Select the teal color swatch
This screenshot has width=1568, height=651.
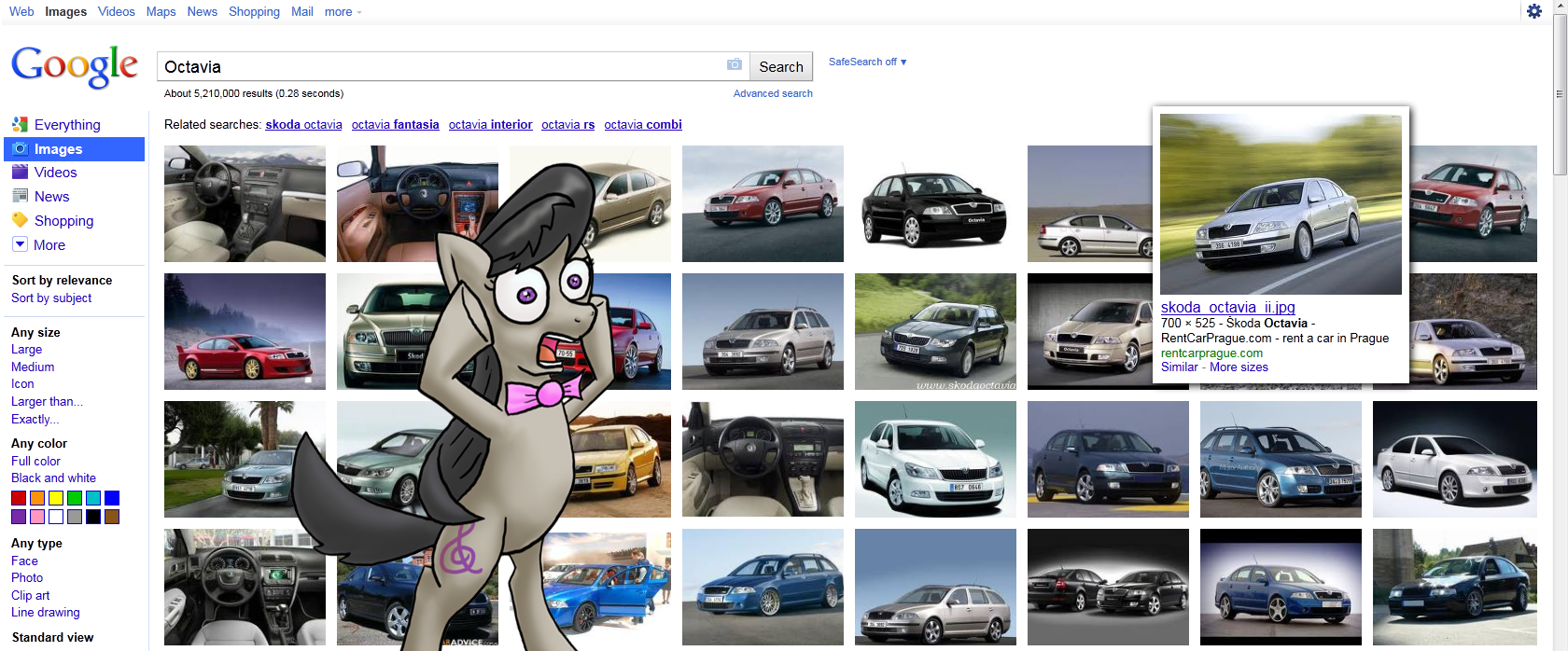(93, 498)
